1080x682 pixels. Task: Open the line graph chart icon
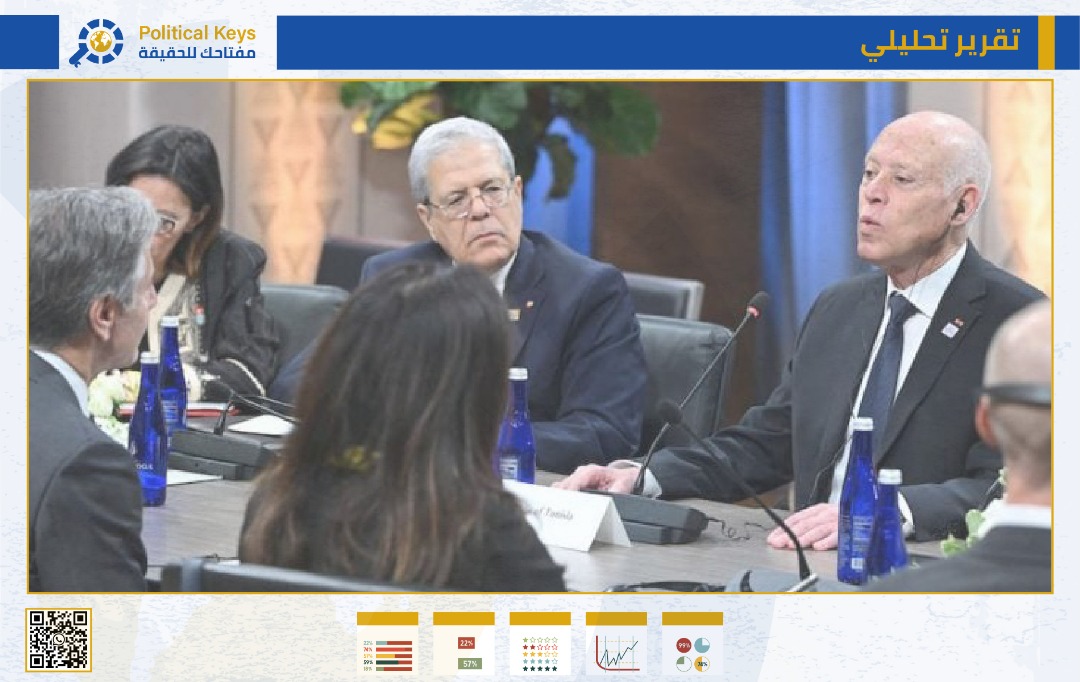tap(616, 645)
